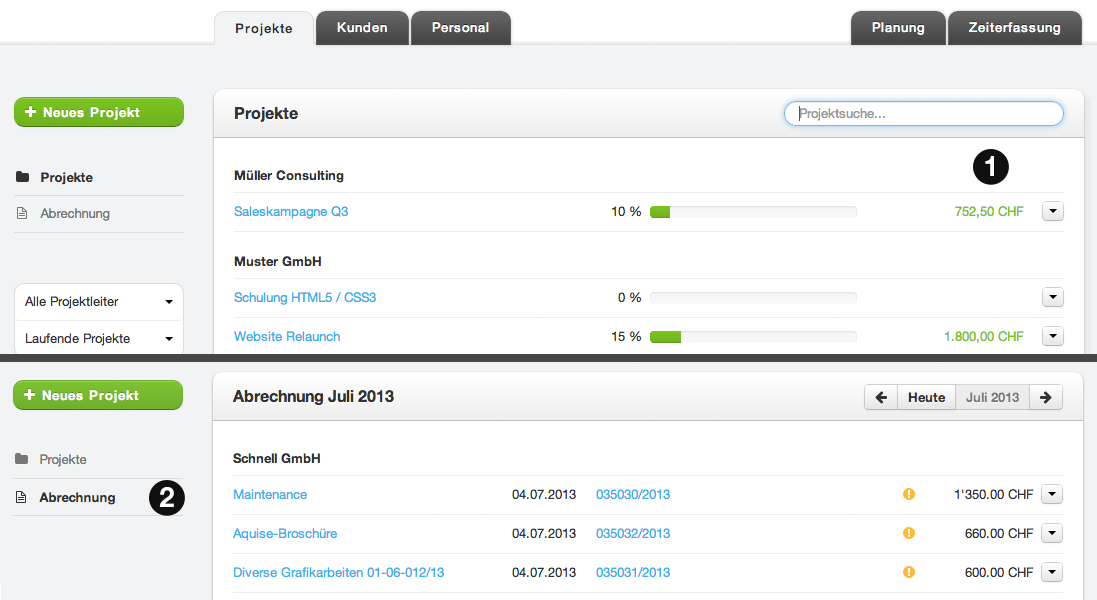Click the Müller Consulting client heading
The image size is (1097, 600).
click(x=289, y=176)
